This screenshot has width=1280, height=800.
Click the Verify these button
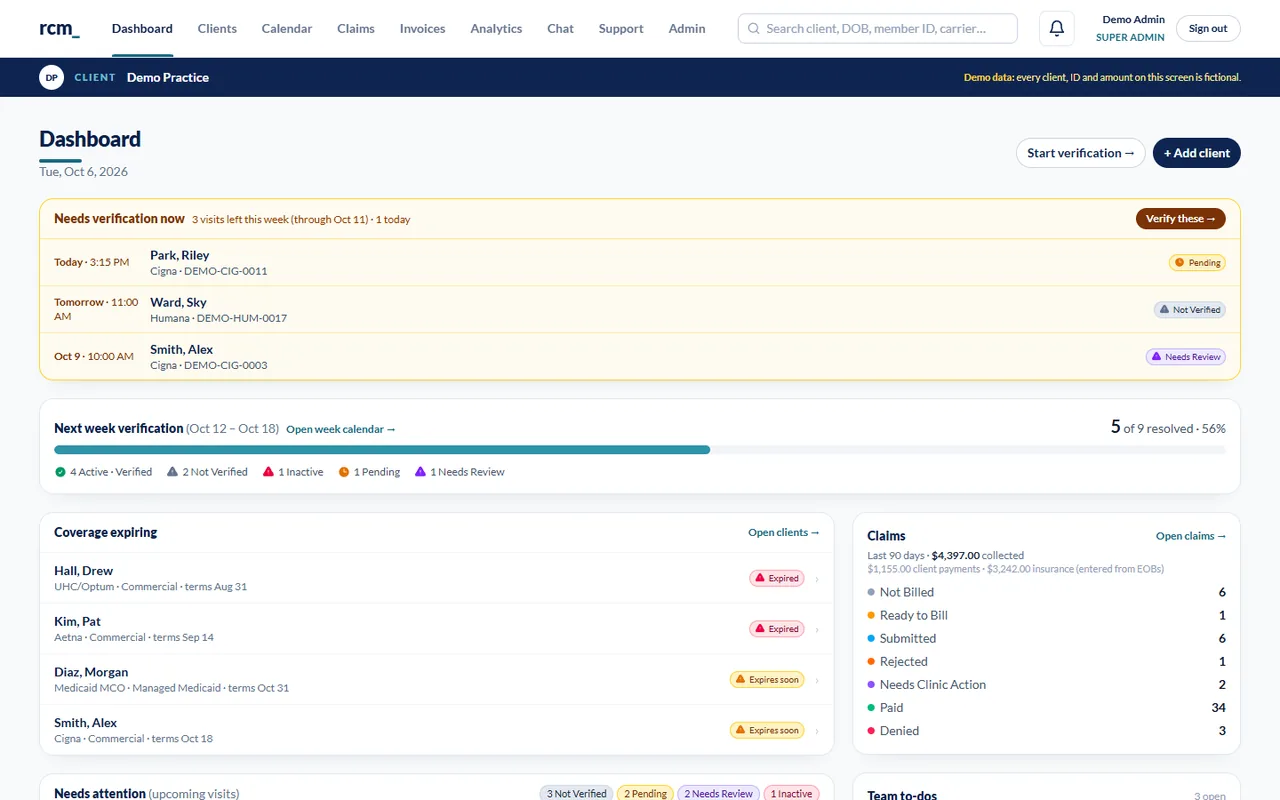[x=1181, y=218]
